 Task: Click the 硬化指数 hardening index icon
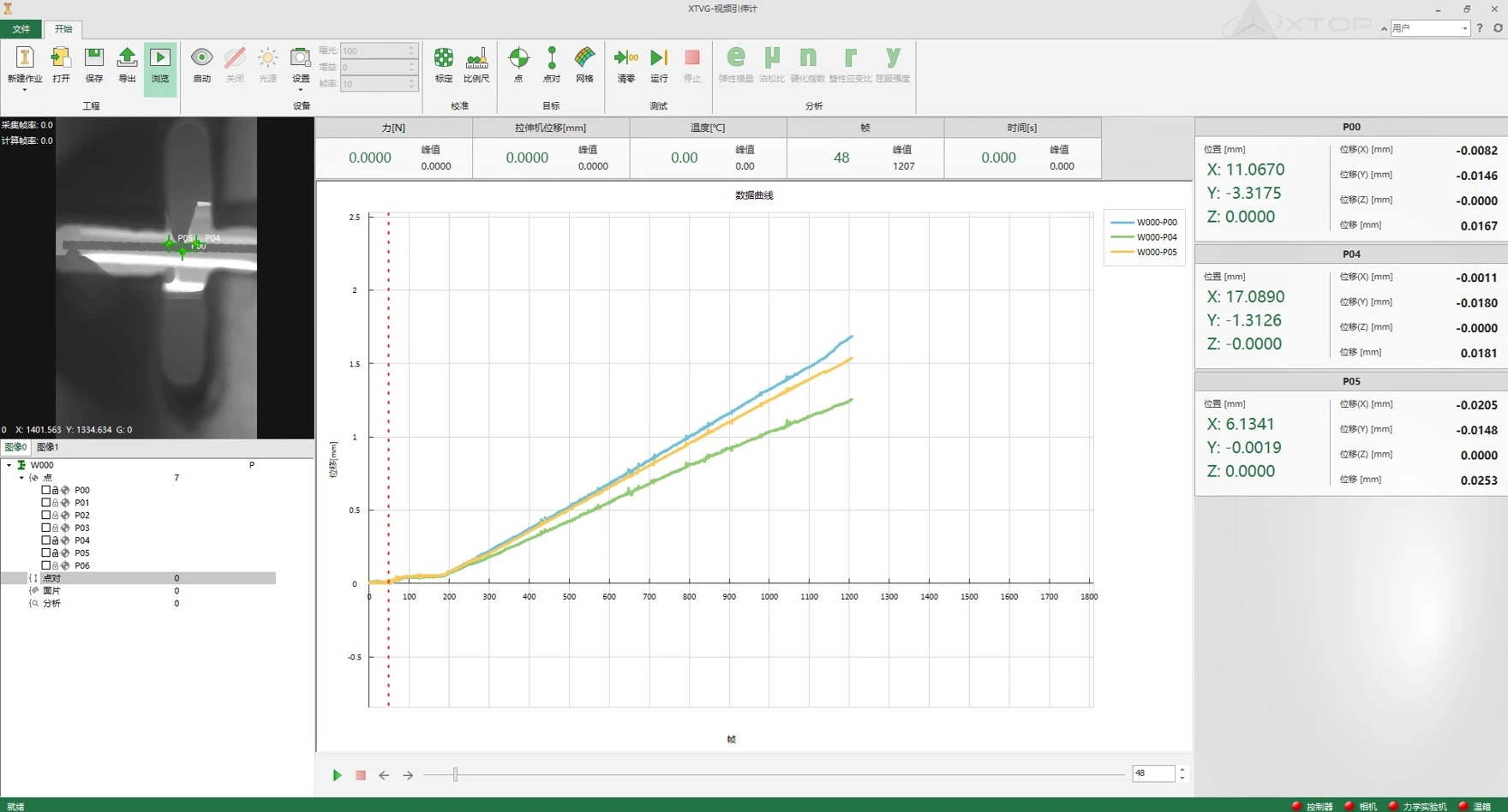[x=807, y=57]
